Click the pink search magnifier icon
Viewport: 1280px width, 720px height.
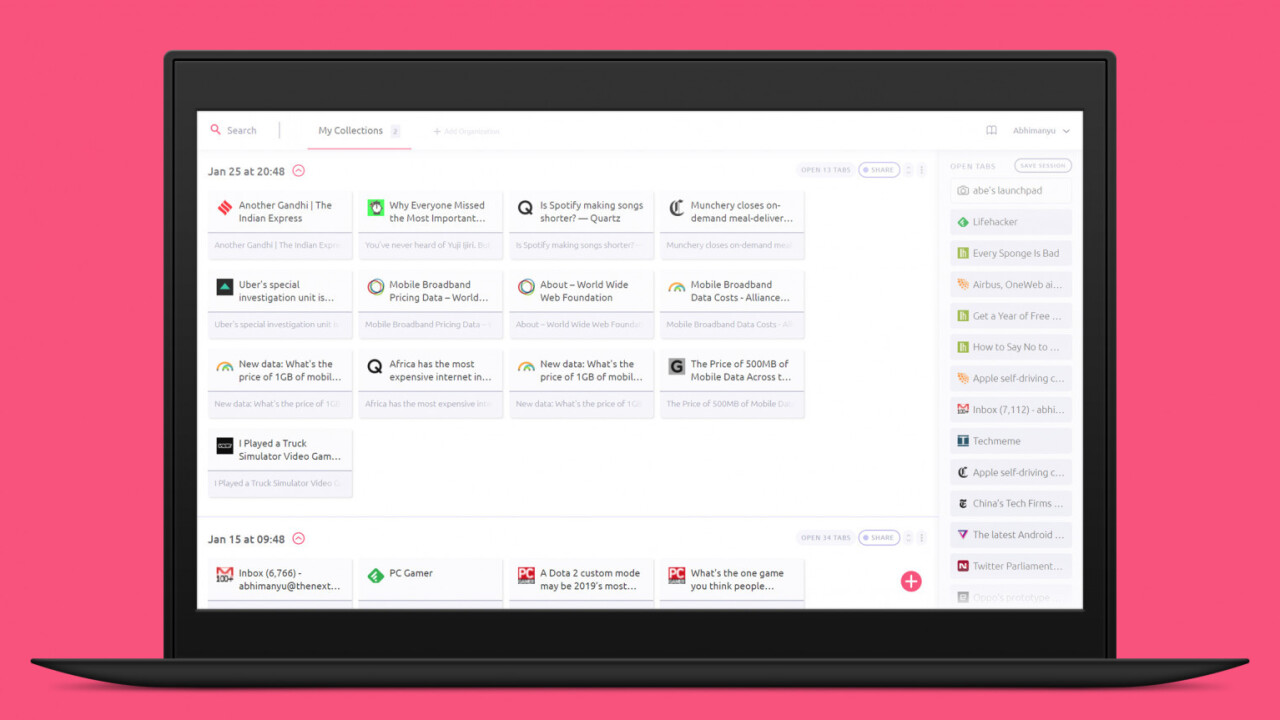tap(215, 130)
